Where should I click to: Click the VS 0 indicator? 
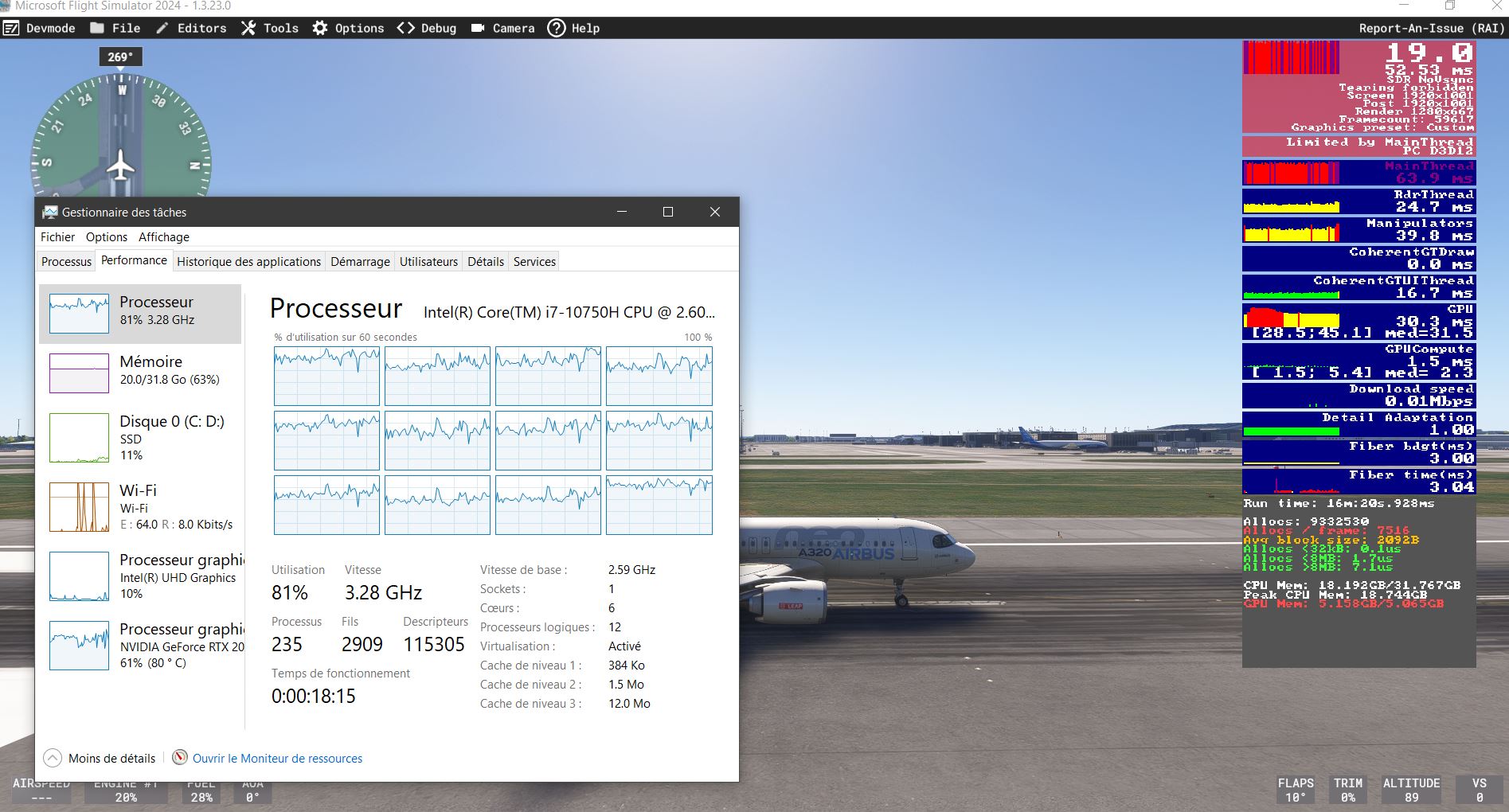(1480, 790)
